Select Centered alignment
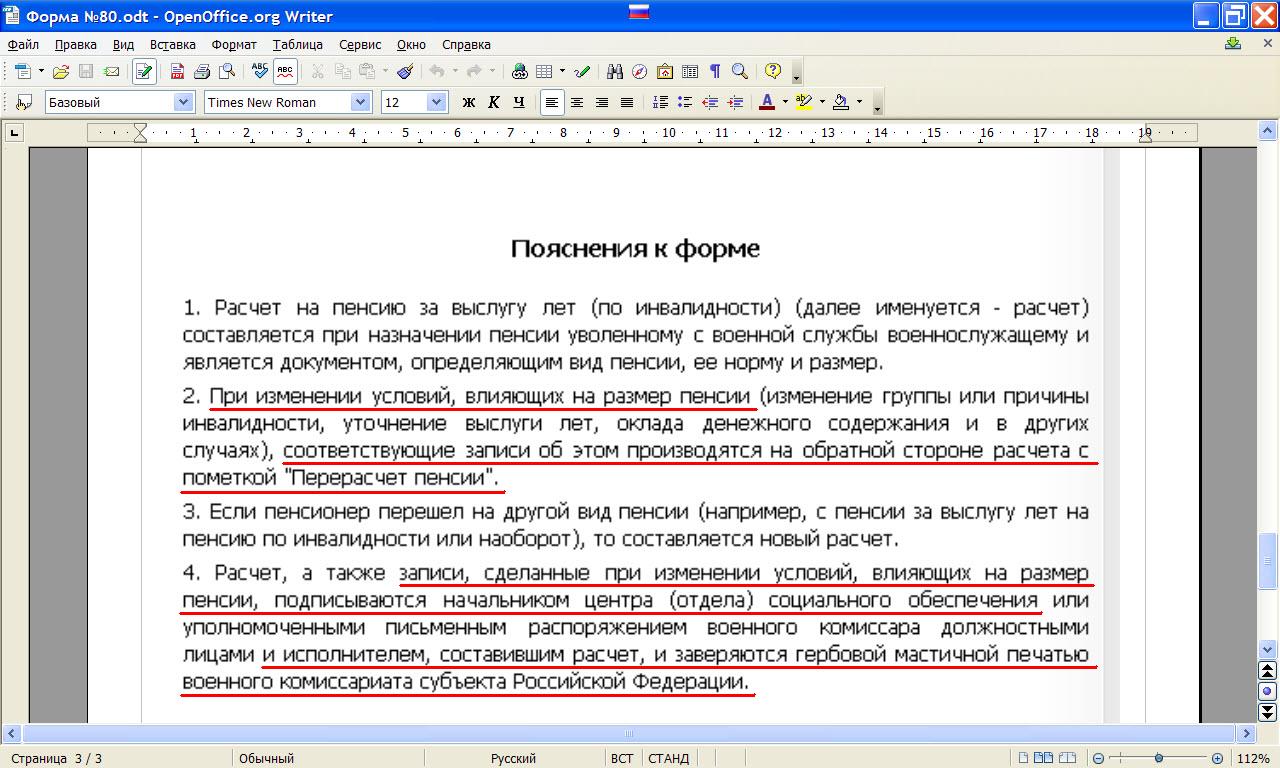 point(577,102)
